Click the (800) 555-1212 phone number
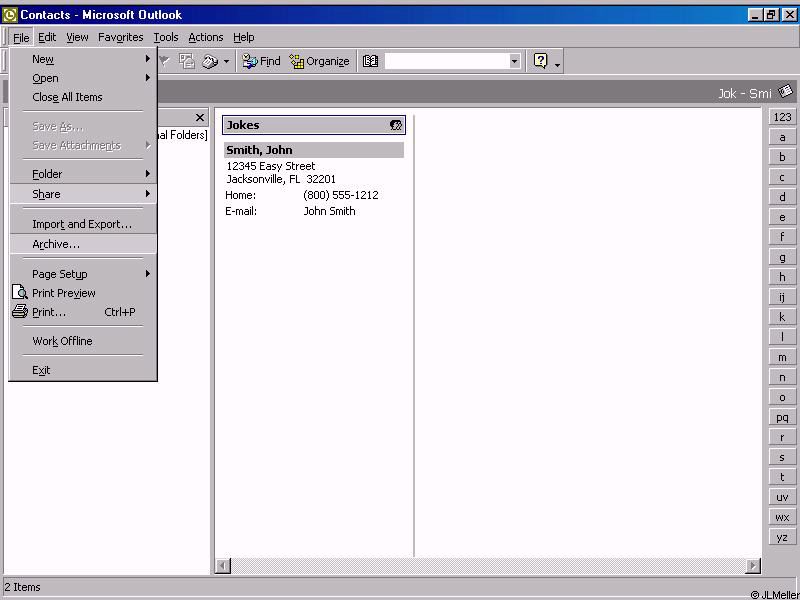This screenshot has width=800, height=600. 341,195
